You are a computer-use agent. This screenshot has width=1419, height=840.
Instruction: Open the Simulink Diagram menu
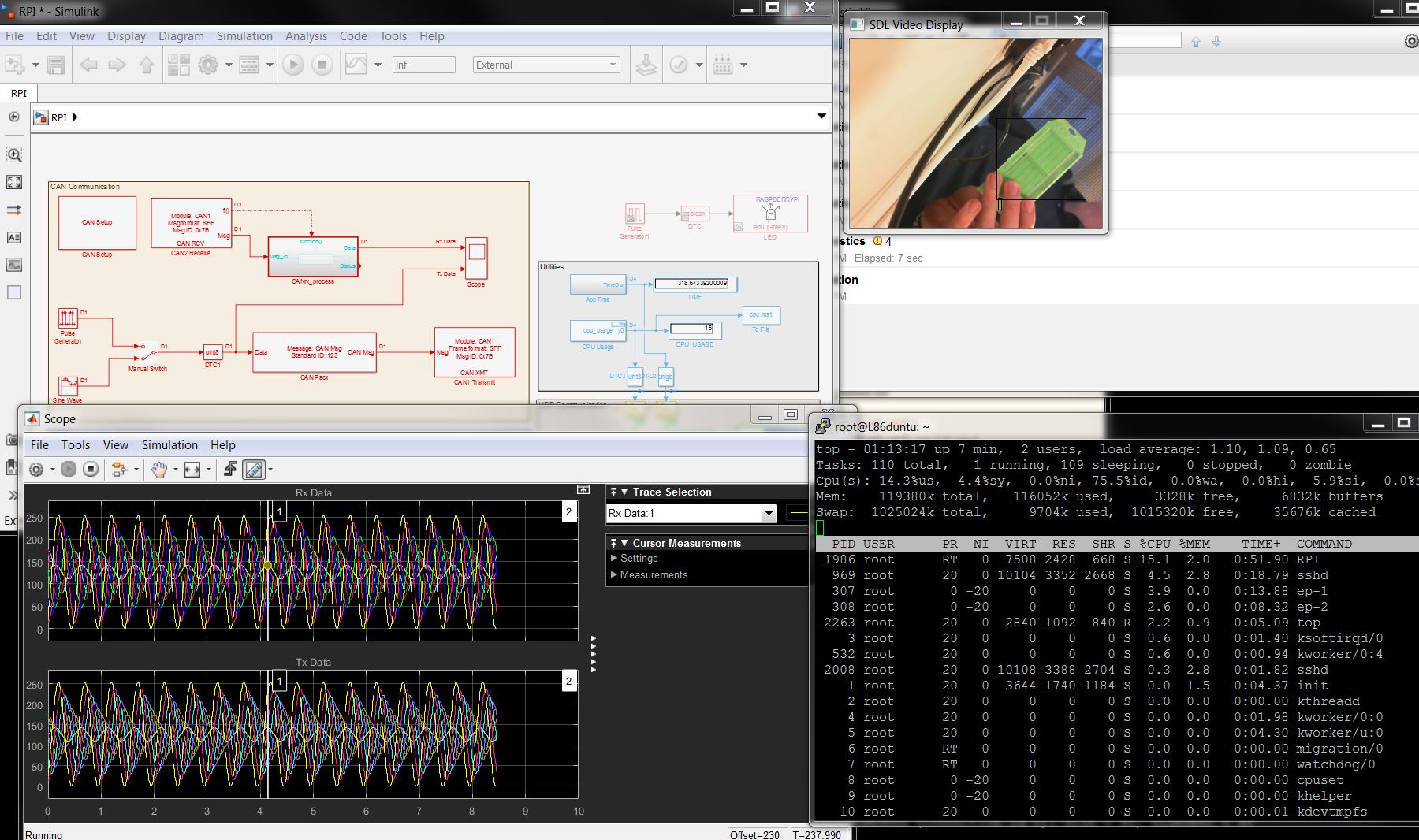[181, 35]
